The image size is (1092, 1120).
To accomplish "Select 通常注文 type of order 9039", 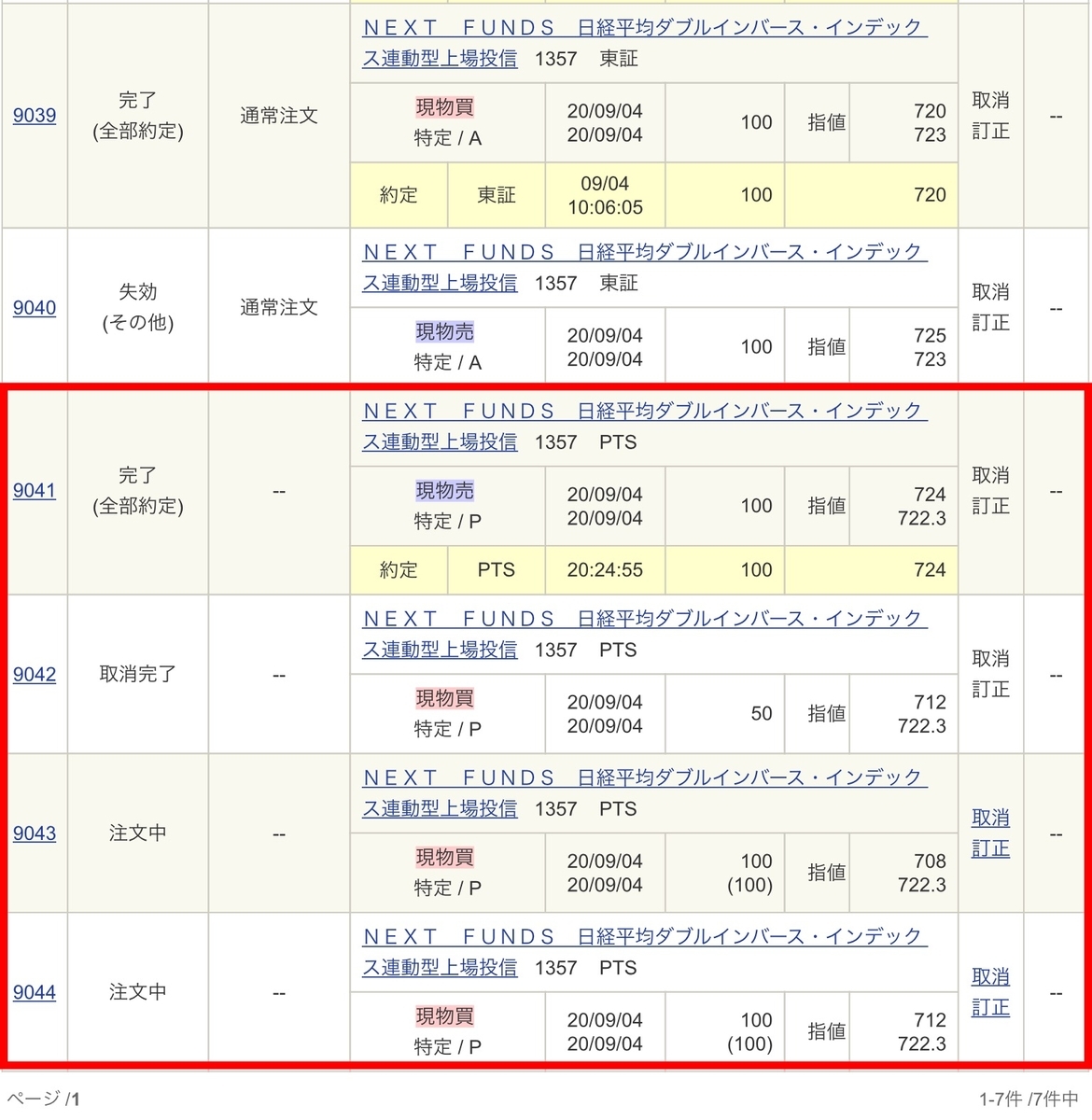I will pyautogui.click(x=279, y=116).
